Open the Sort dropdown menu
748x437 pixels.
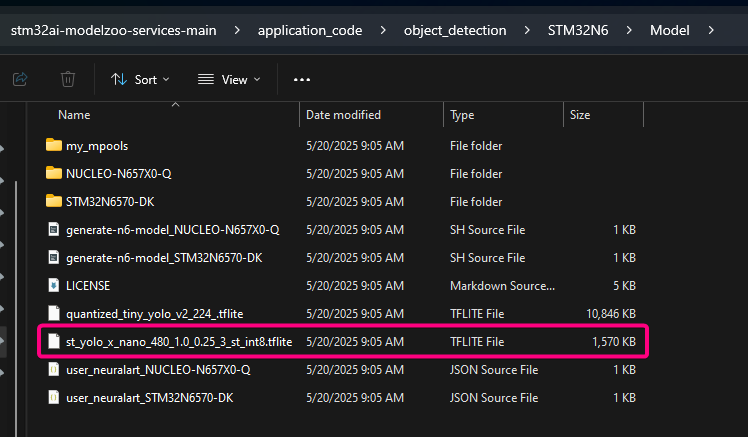140,79
